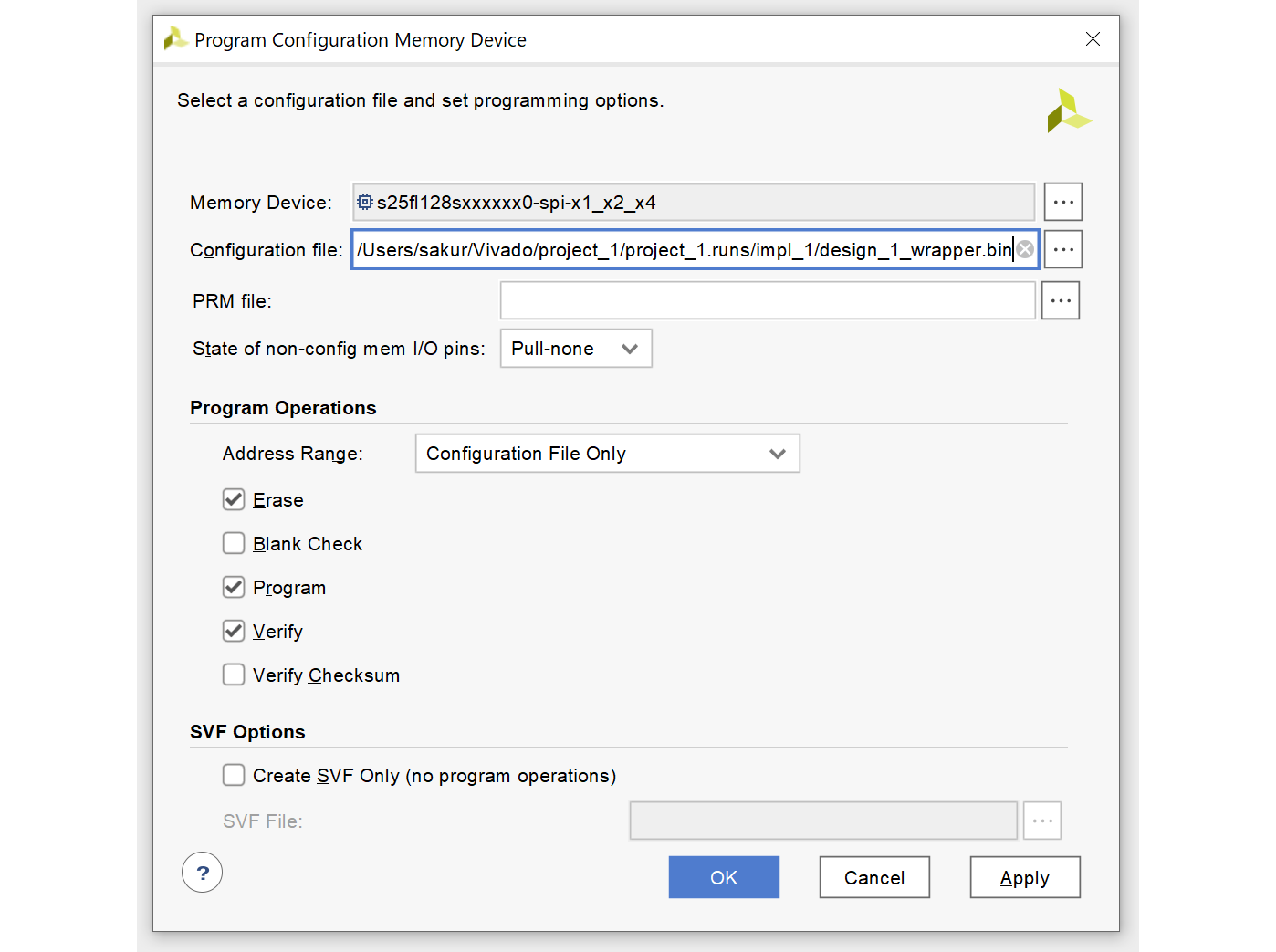The height and width of the screenshot is (952, 1276).
Task: Close the Program Configuration Memory Device dialog
Action: click(1093, 39)
